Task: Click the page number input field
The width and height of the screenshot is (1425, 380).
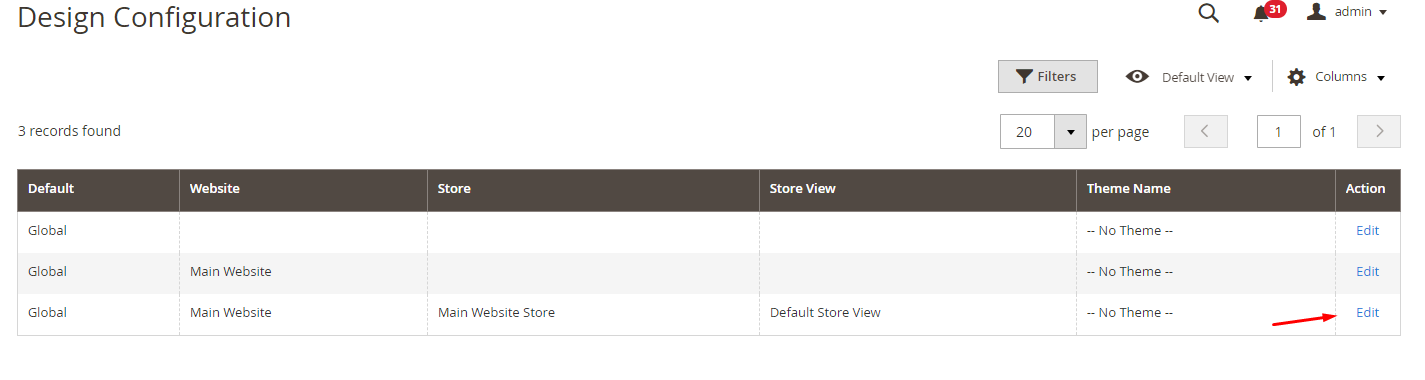Action: (1278, 131)
